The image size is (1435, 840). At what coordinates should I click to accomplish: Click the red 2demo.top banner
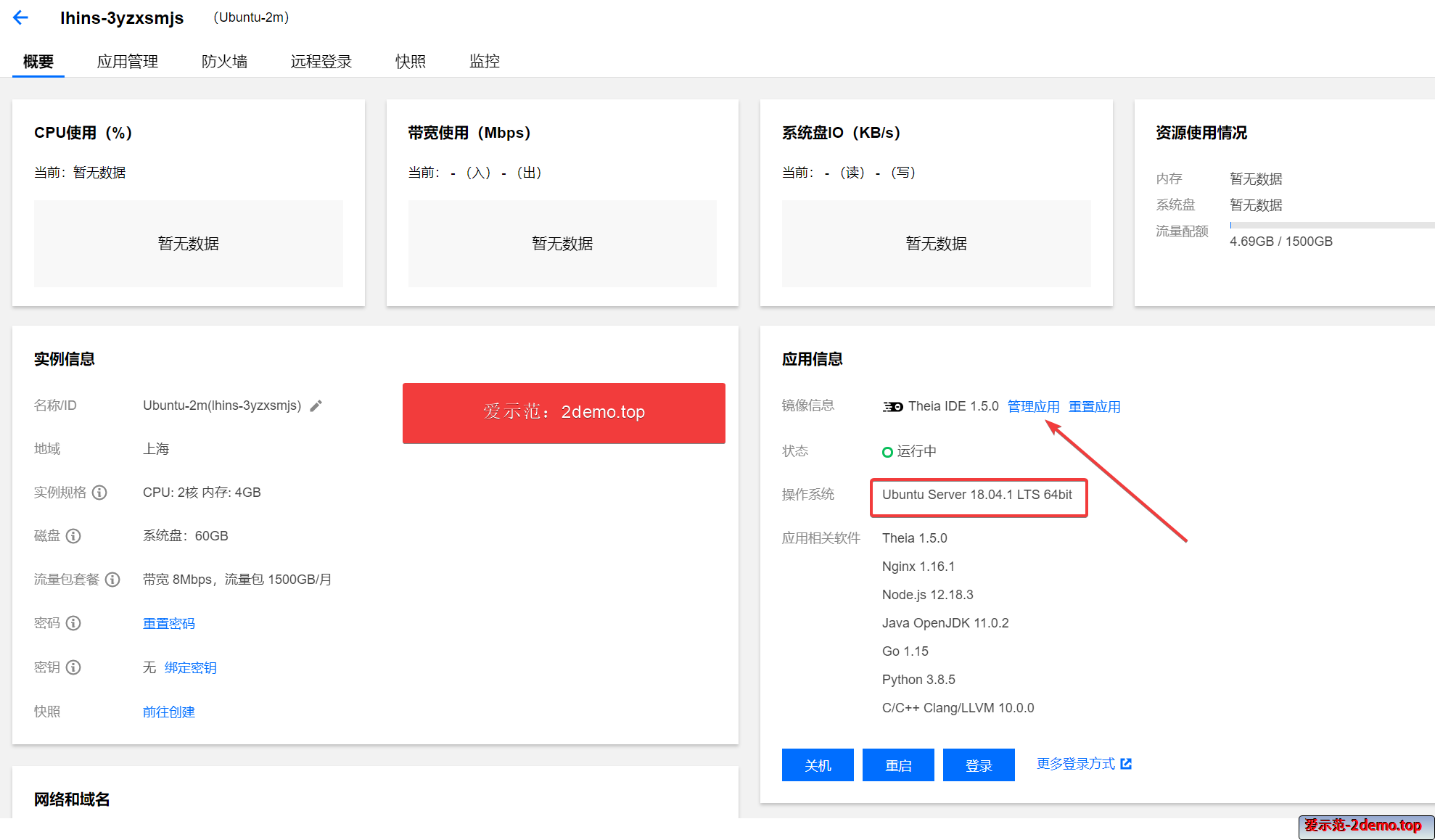pyautogui.click(x=564, y=413)
